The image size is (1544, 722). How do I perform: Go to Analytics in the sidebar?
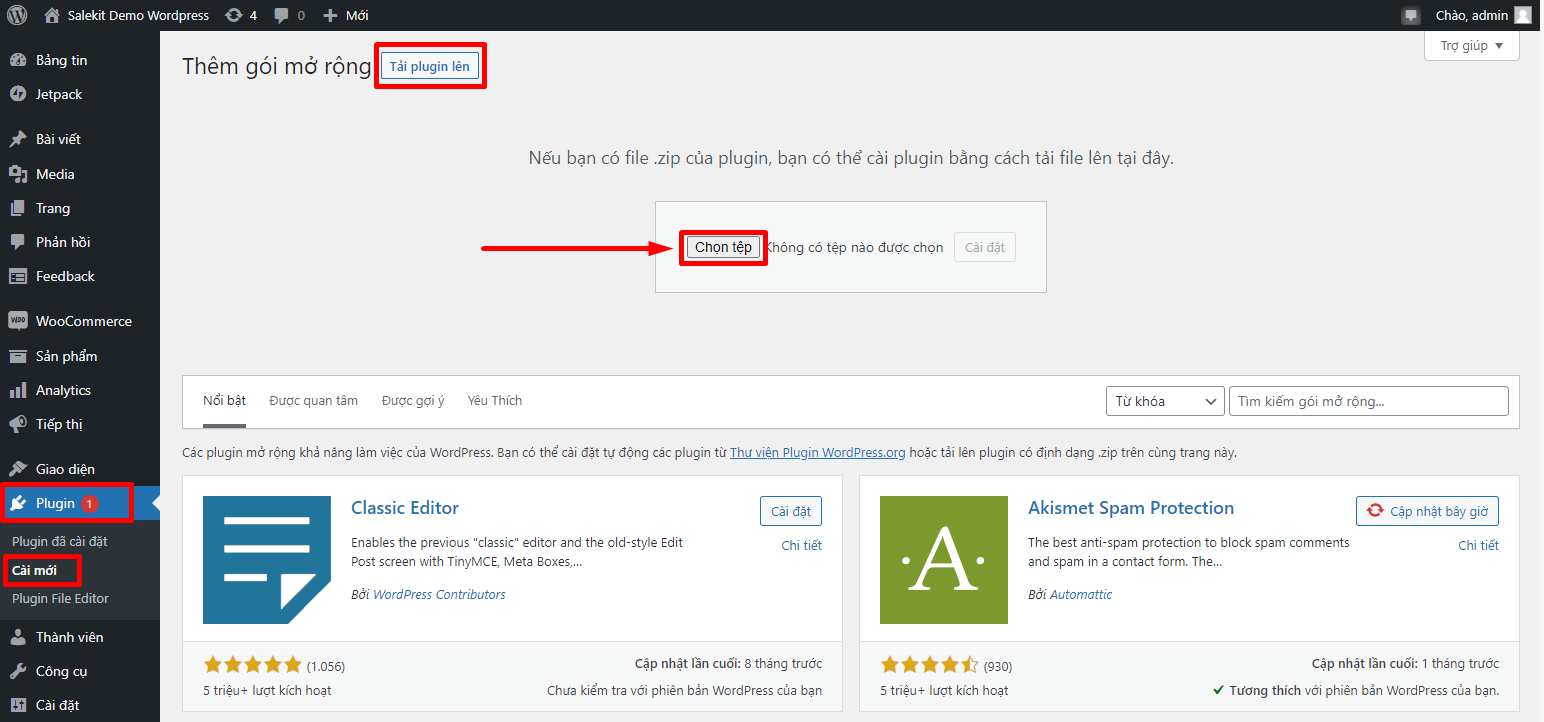(63, 390)
